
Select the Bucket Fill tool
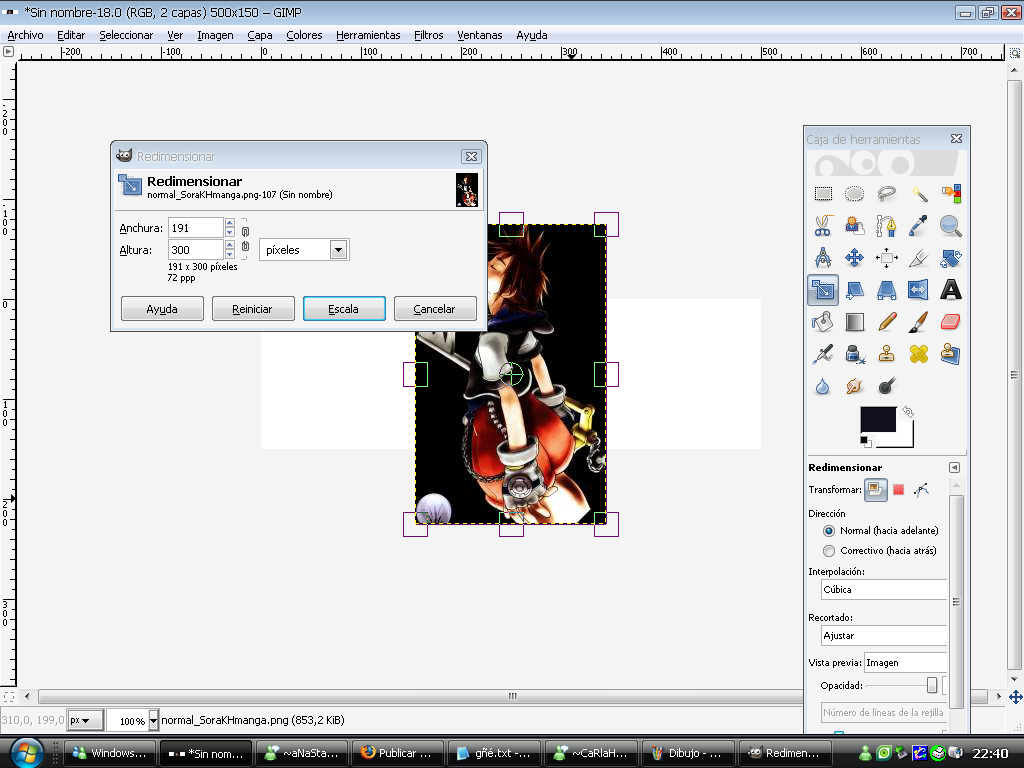[x=823, y=322]
